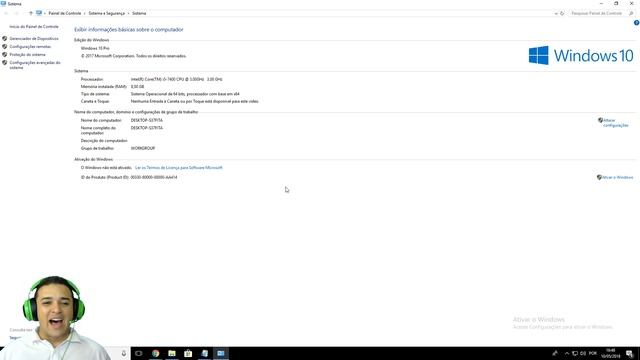Select Painel de Controle in breadcrumb

(x=65, y=13)
